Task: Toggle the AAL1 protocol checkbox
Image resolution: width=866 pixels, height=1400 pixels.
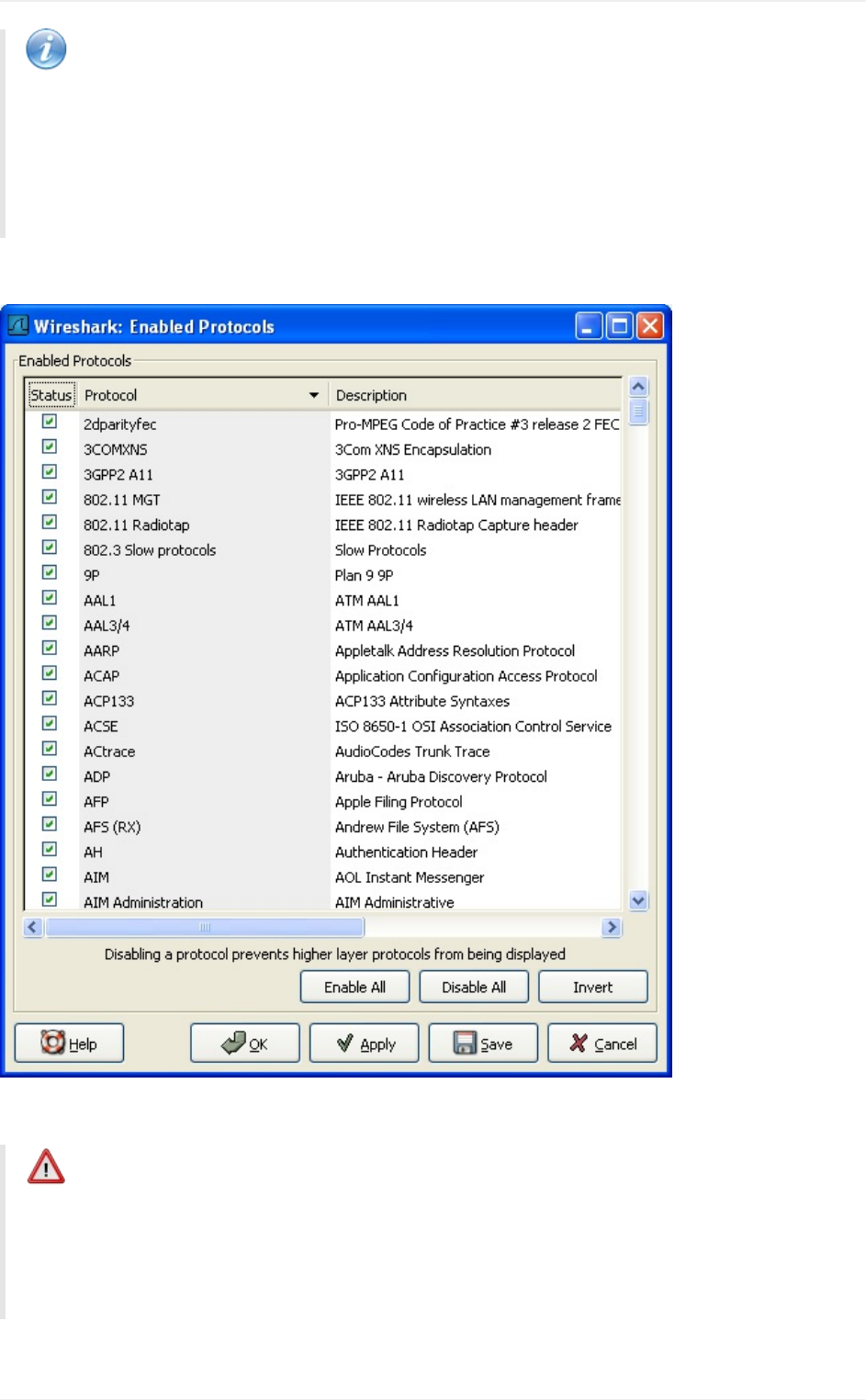Action: (50, 598)
